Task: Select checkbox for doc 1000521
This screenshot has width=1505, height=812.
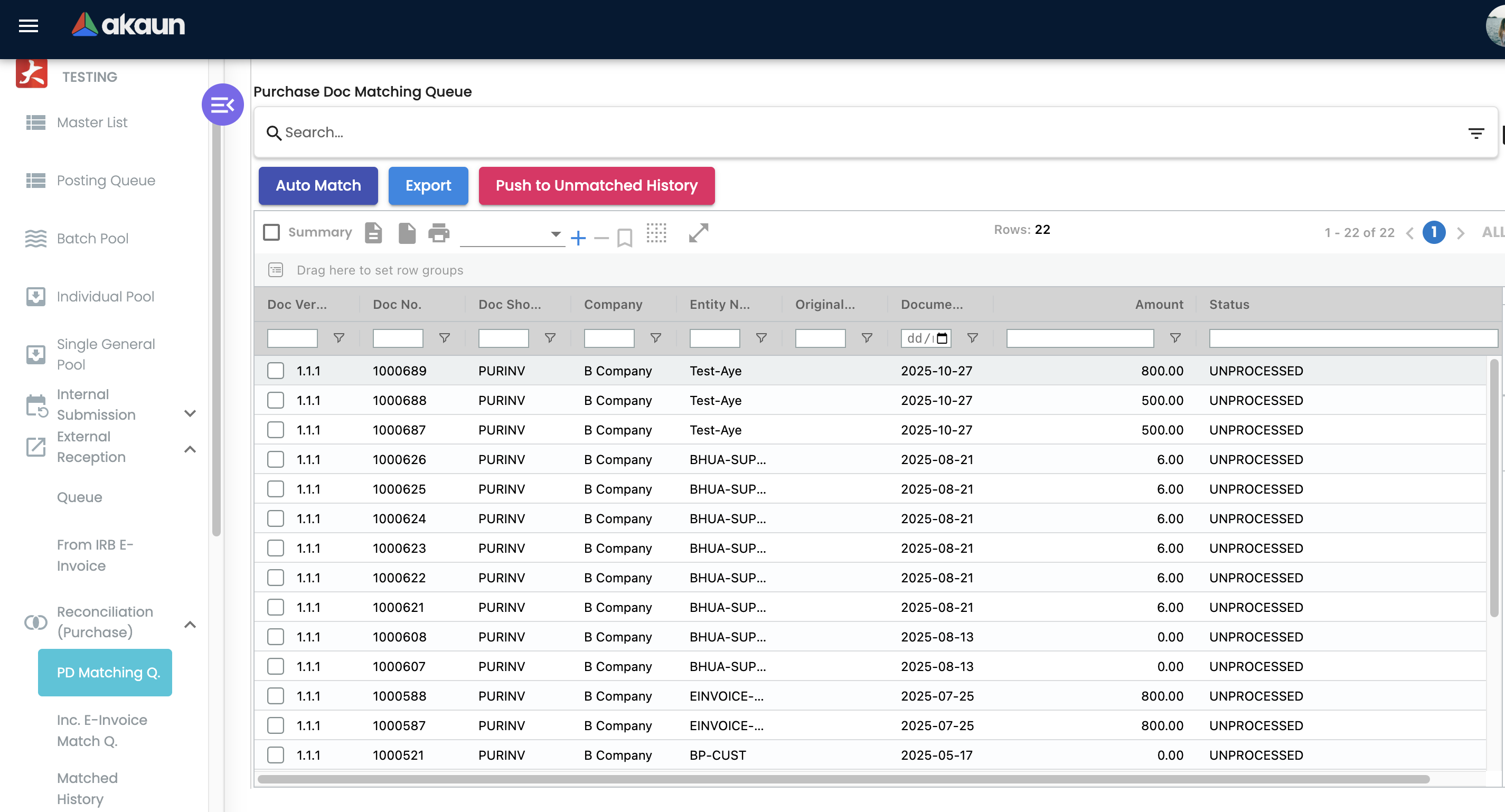Action: point(276,756)
